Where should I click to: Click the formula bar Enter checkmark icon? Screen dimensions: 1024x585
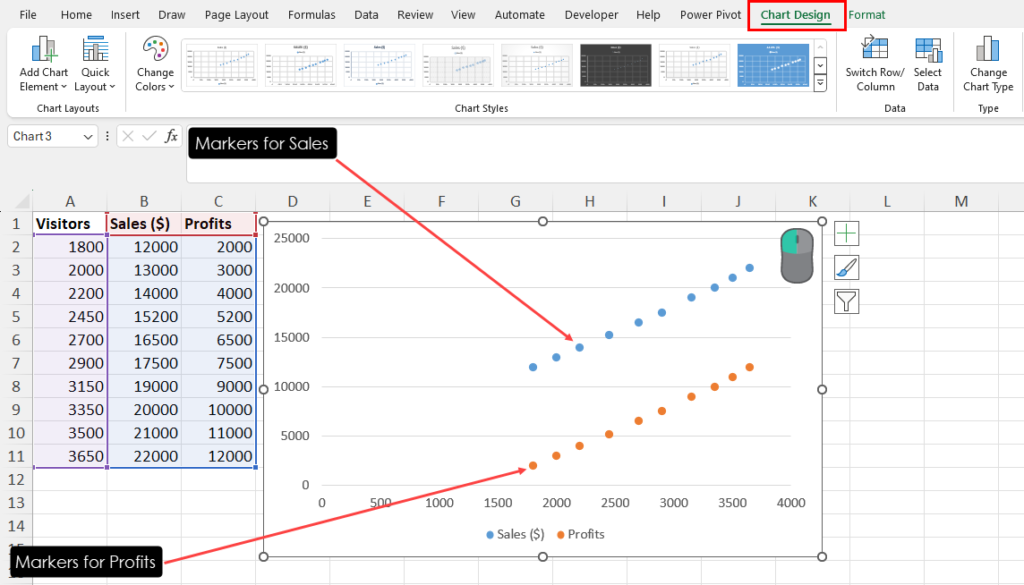150,136
